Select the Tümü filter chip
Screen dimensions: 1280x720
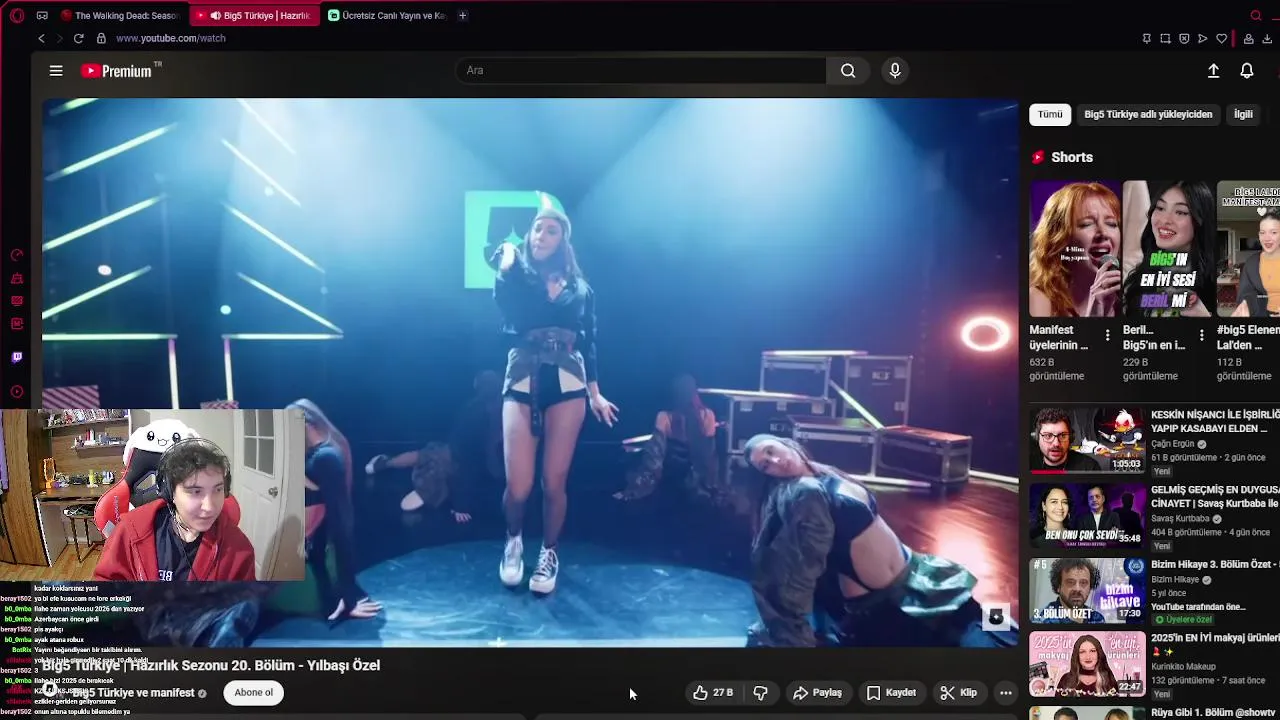[1050, 114]
